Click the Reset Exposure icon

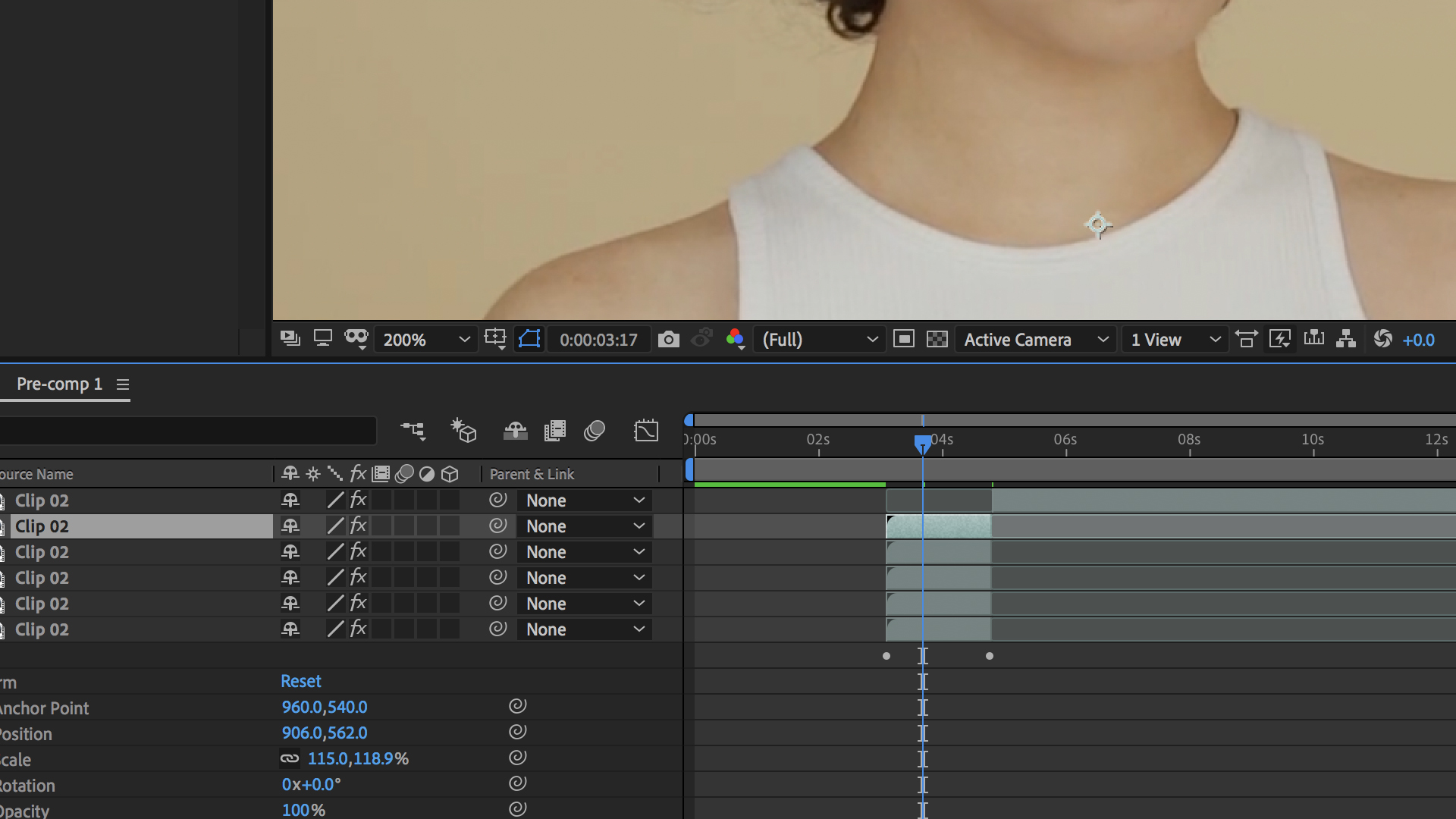[x=1382, y=339]
